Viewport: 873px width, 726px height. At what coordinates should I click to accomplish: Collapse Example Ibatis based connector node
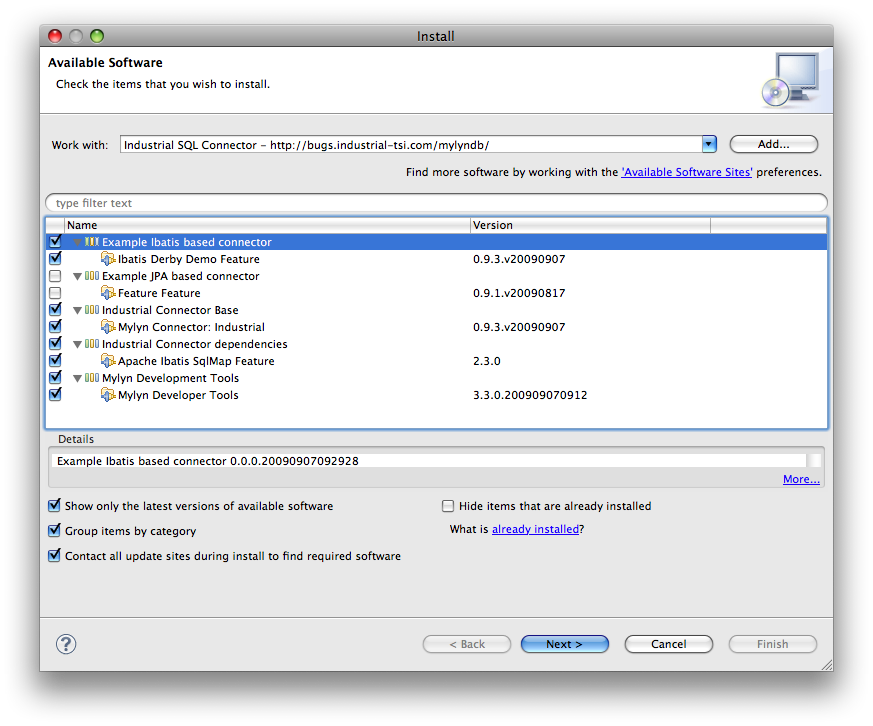(x=77, y=242)
